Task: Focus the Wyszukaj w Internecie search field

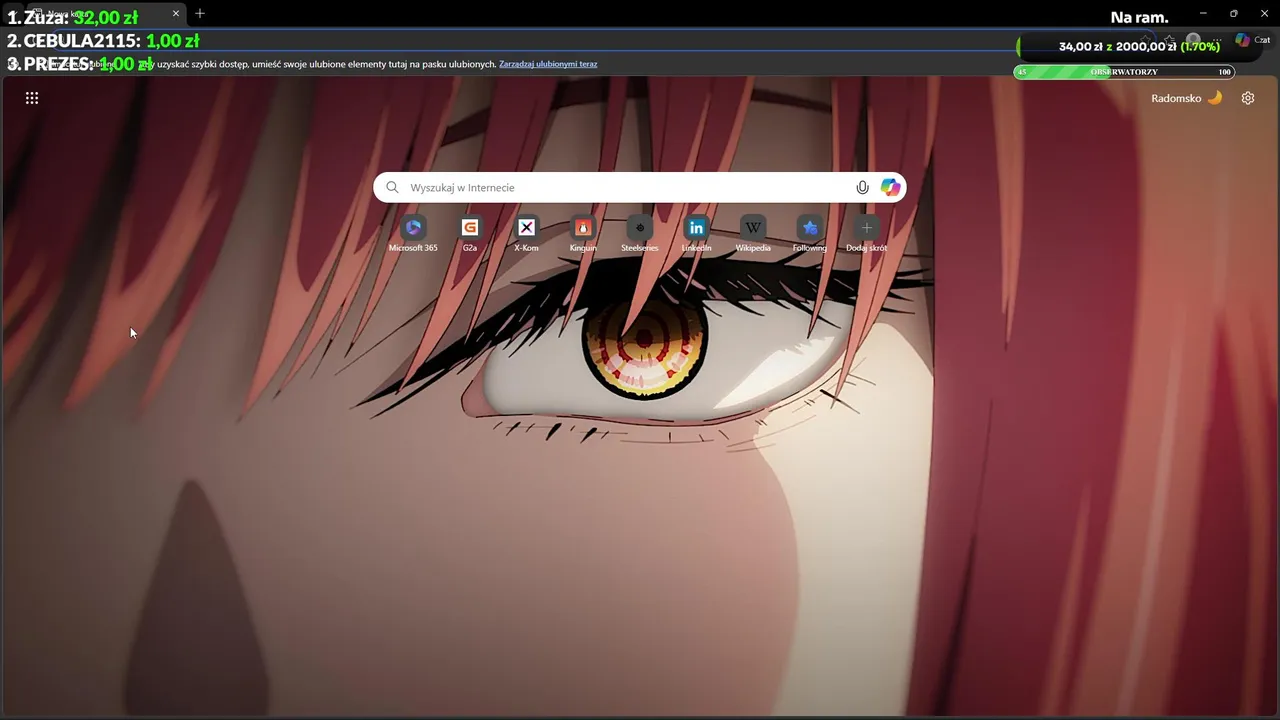Action: point(640,187)
